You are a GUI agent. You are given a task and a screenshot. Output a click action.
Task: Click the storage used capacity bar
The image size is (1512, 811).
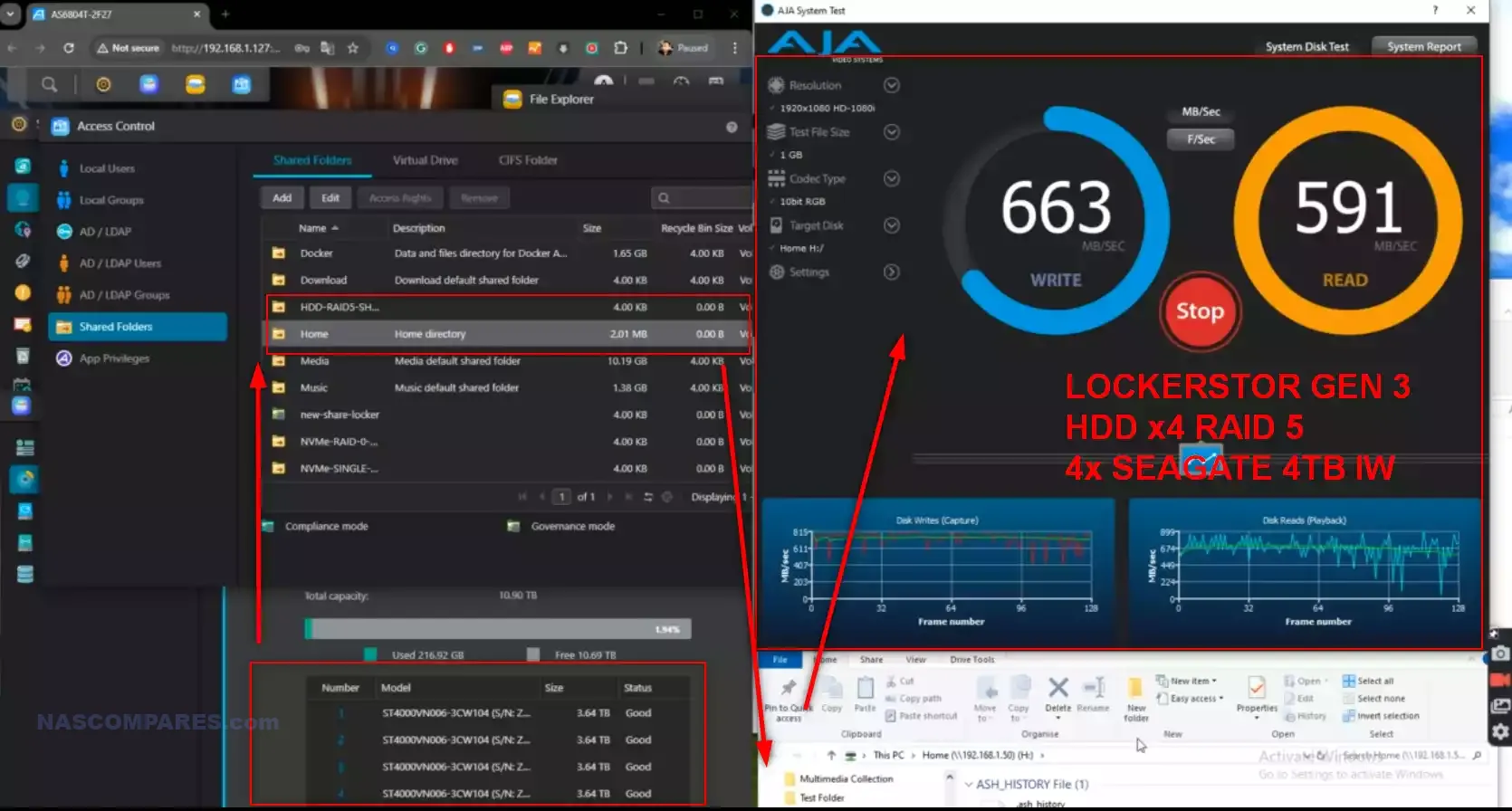click(x=498, y=629)
